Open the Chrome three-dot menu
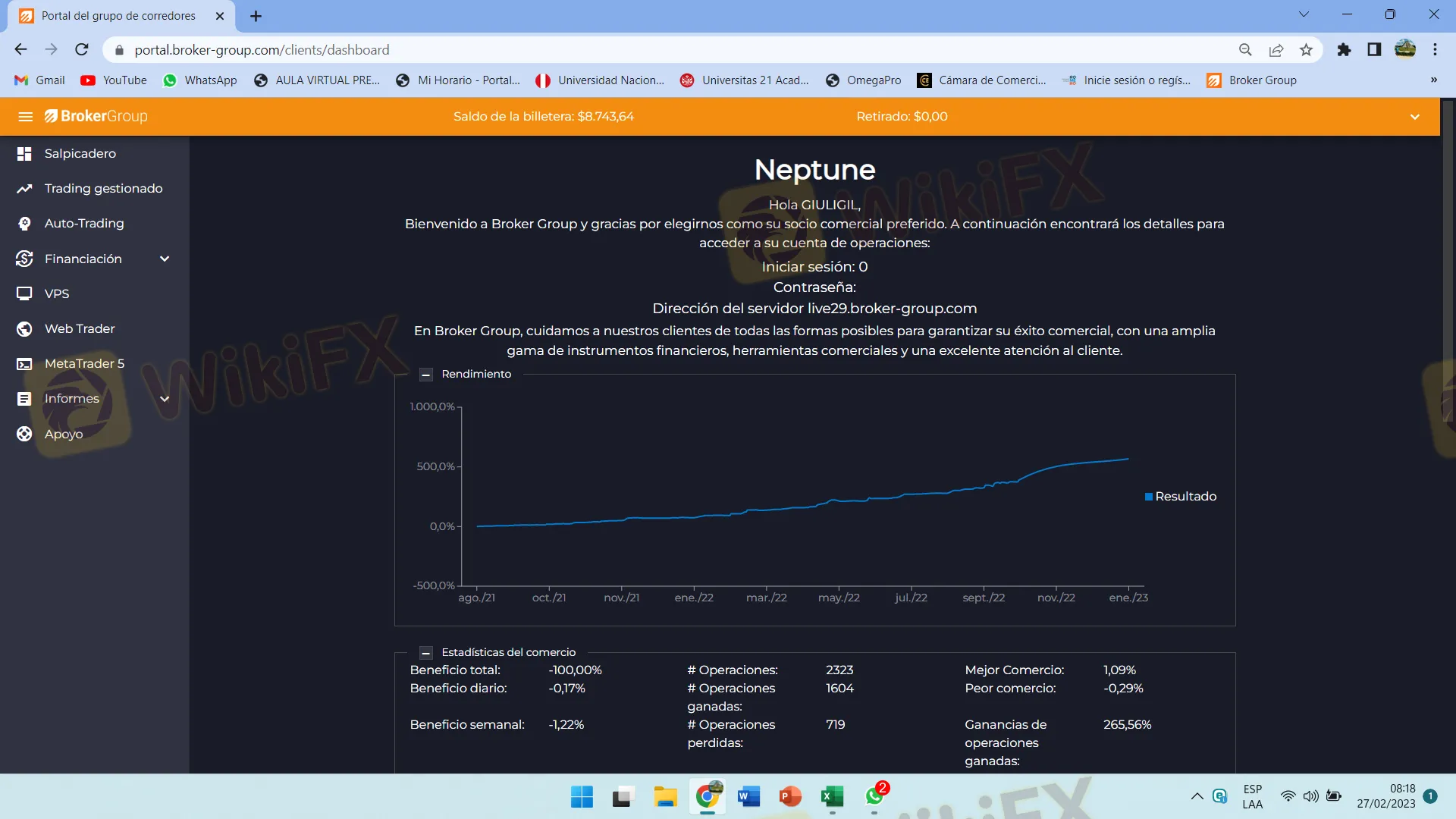1456x819 pixels. click(x=1435, y=50)
